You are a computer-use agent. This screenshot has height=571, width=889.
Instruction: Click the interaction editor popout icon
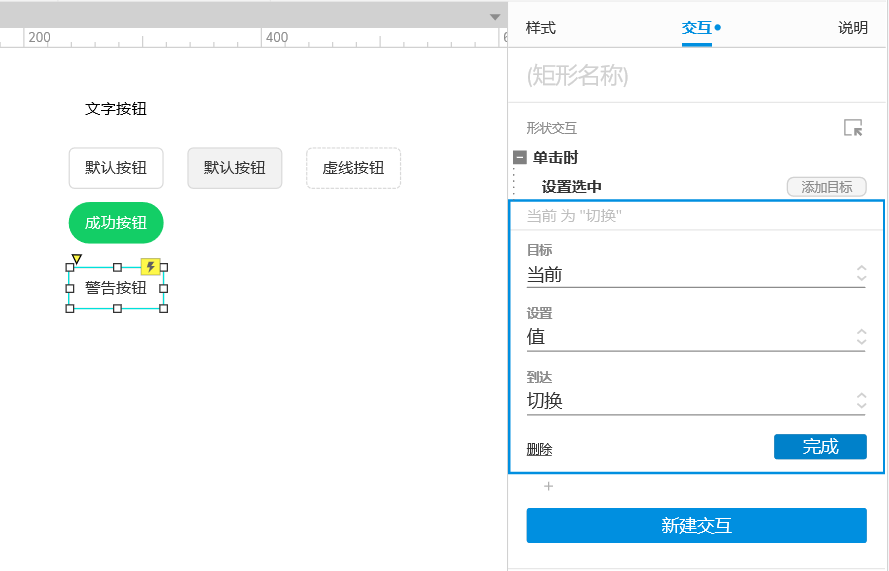(853, 128)
